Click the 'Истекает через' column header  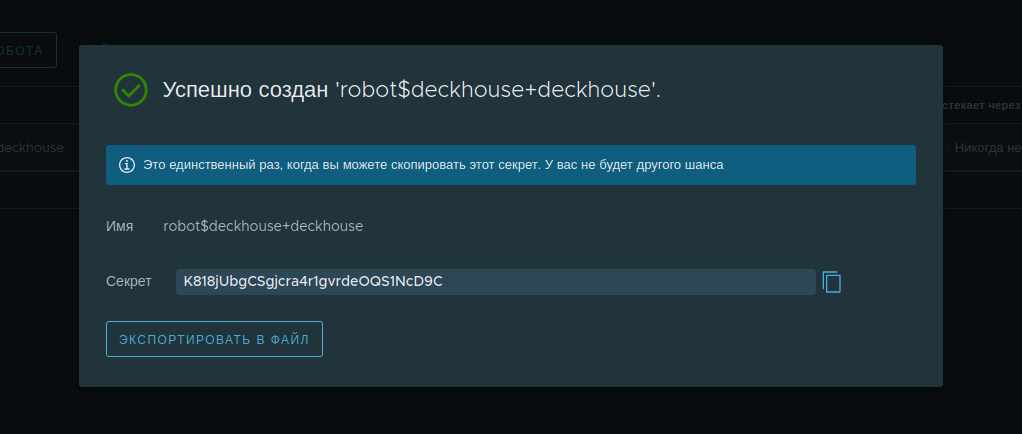coord(982,105)
